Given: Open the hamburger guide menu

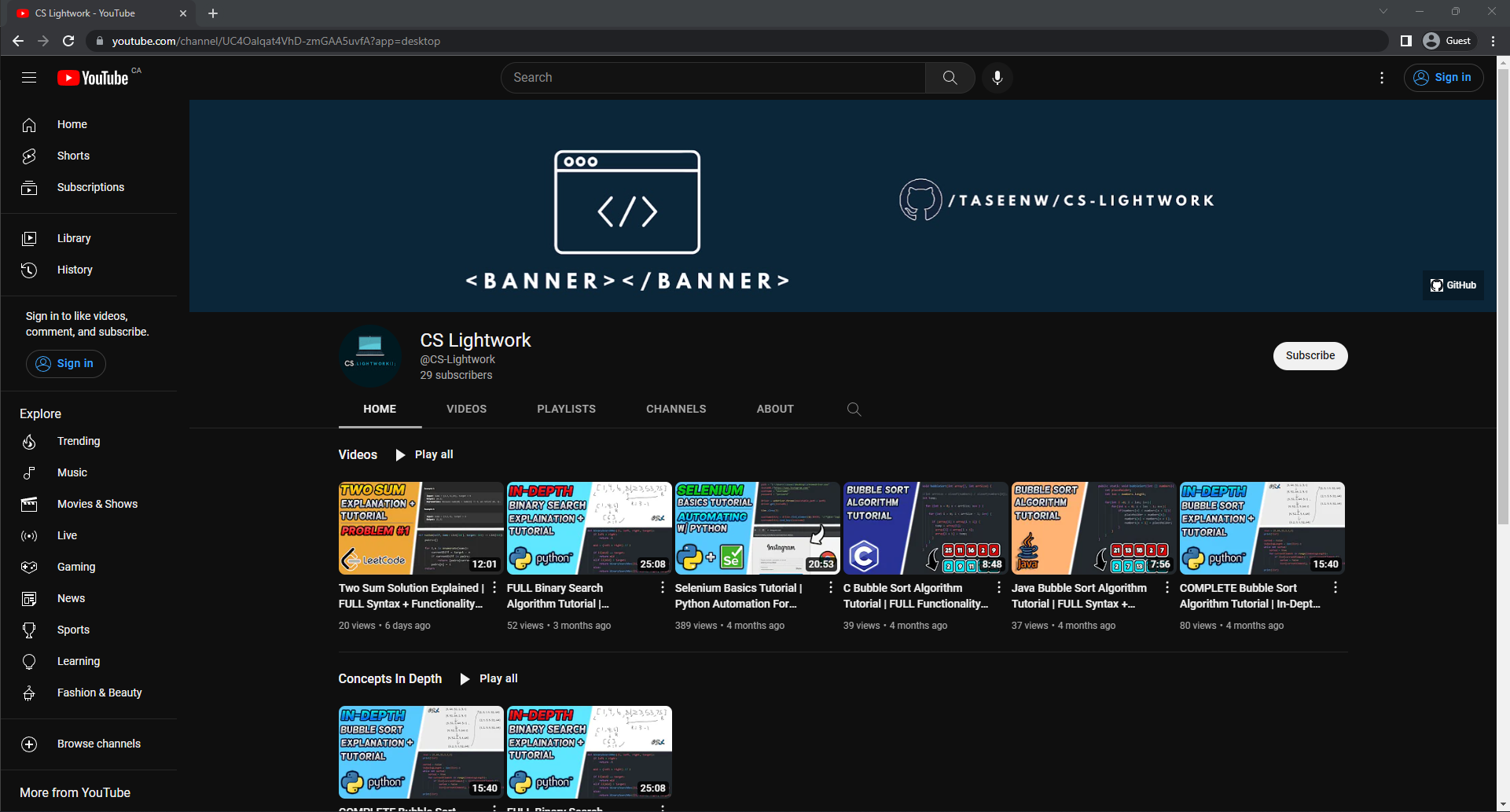Looking at the screenshot, I should pyautogui.click(x=29, y=78).
